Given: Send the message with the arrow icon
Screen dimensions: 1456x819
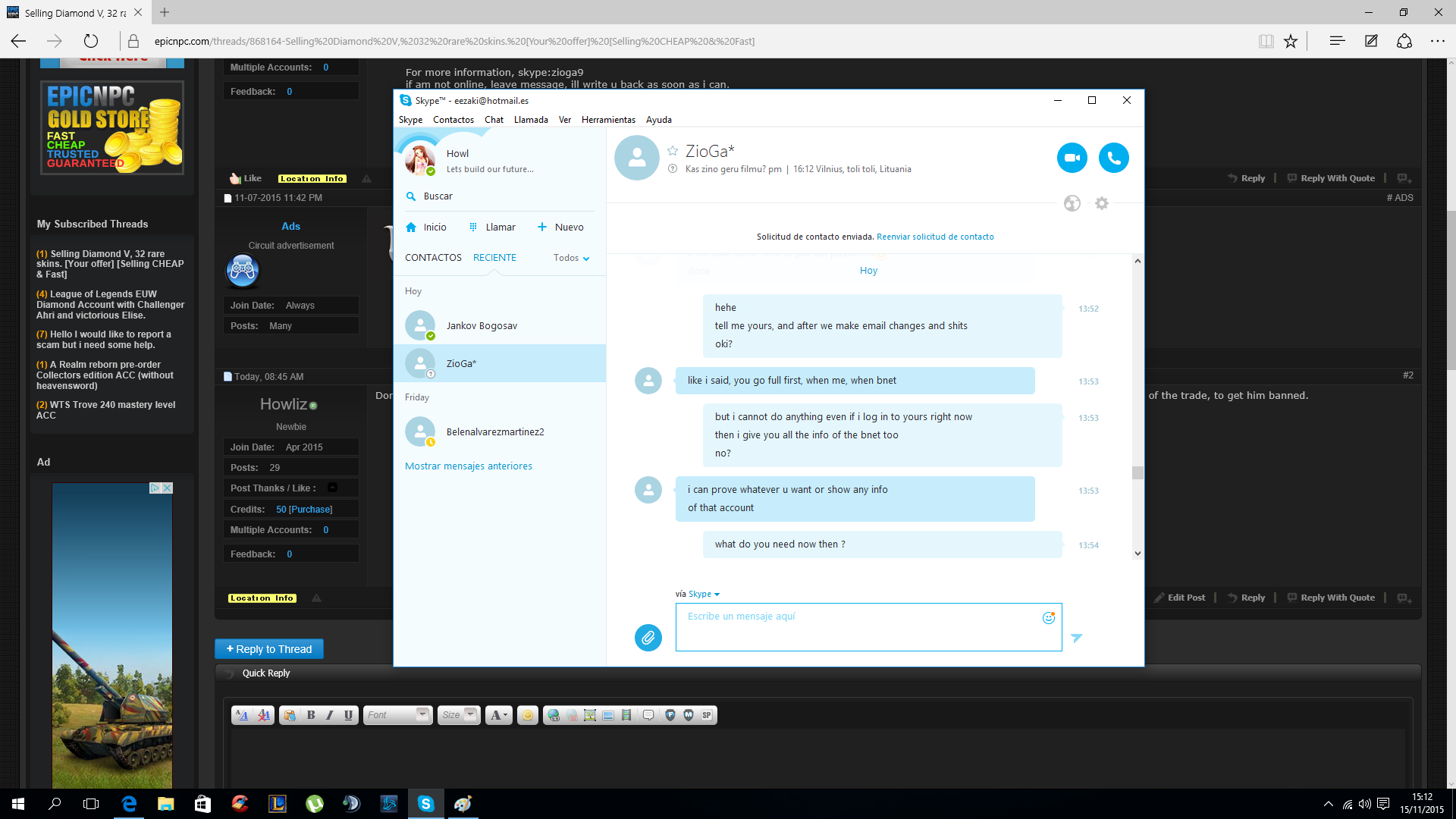Looking at the screenshot, I should 1077,638.
